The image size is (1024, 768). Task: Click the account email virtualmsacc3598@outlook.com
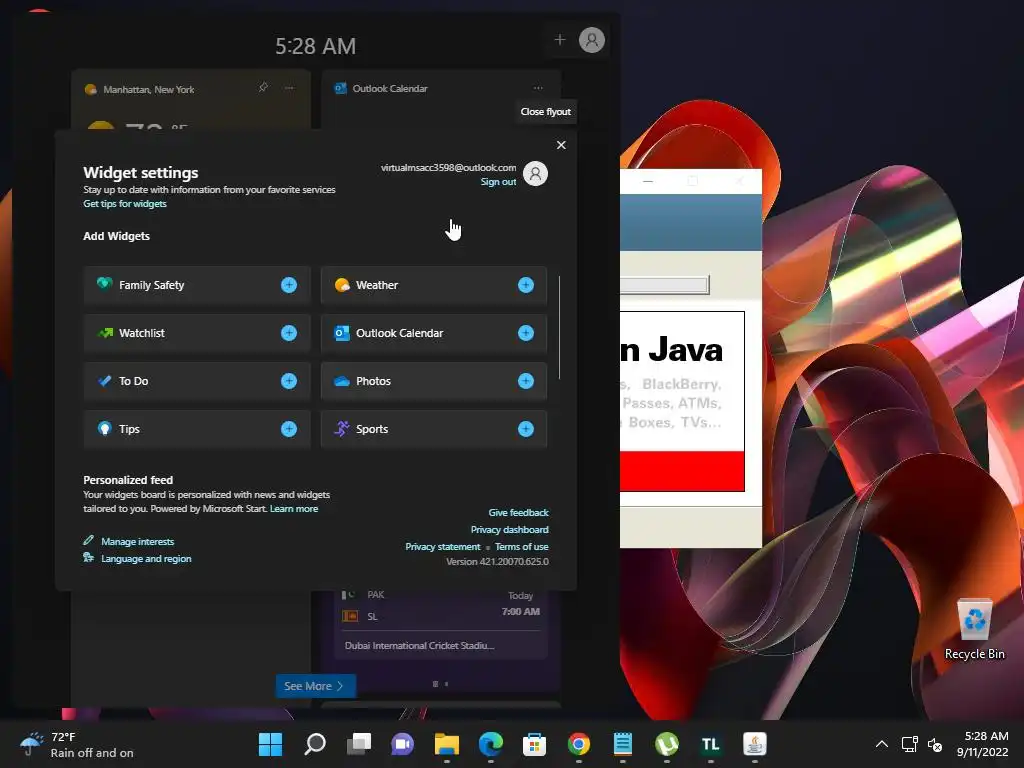pyautogui.click(x=449, y=168)
